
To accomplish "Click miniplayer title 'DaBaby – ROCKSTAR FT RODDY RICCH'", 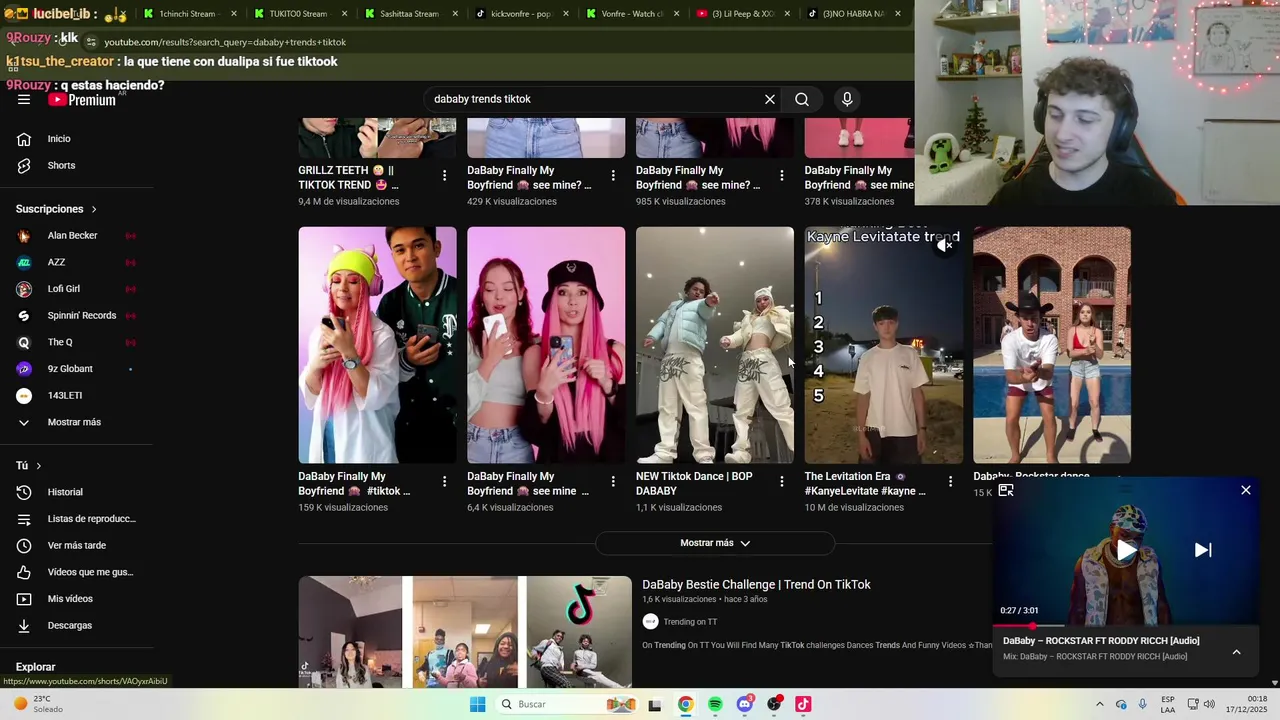I will [x=1101, y=641].
